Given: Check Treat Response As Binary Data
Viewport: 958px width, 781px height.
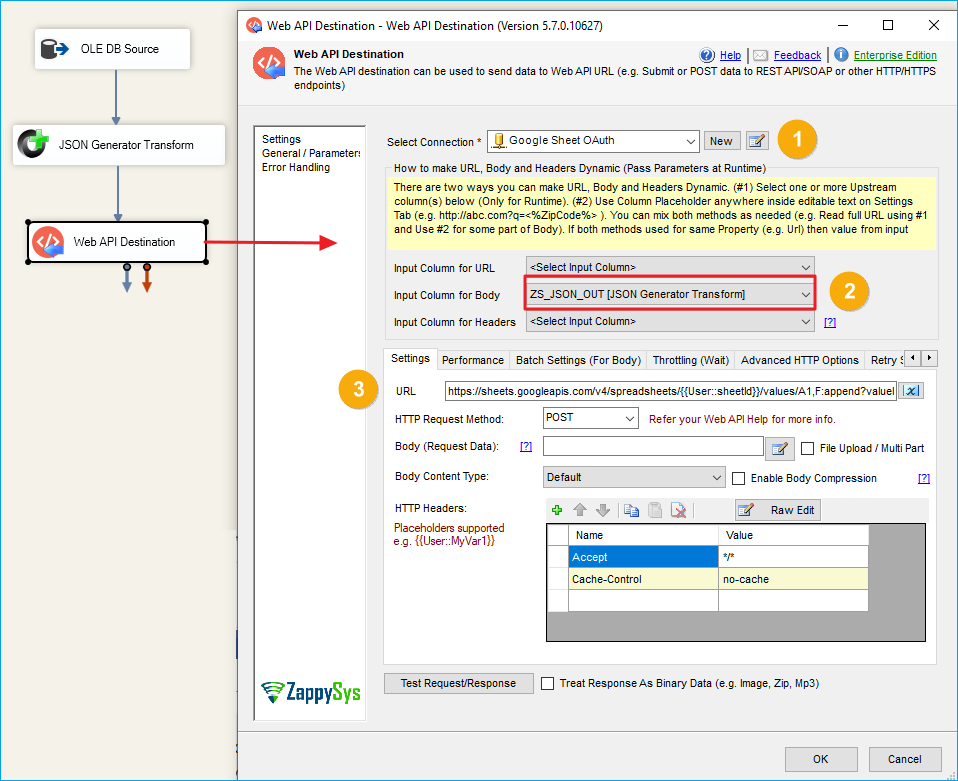Looking at the screenshot, I should click(547, 683).
